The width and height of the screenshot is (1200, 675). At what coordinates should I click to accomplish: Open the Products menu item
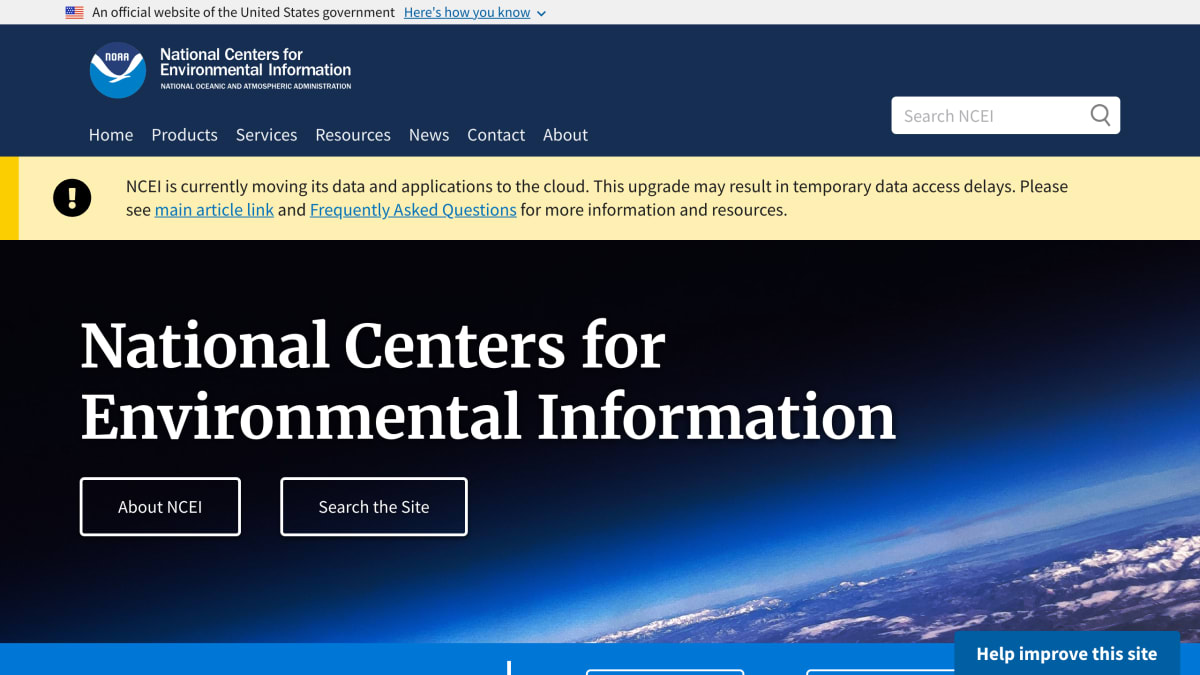pos(184,135)
